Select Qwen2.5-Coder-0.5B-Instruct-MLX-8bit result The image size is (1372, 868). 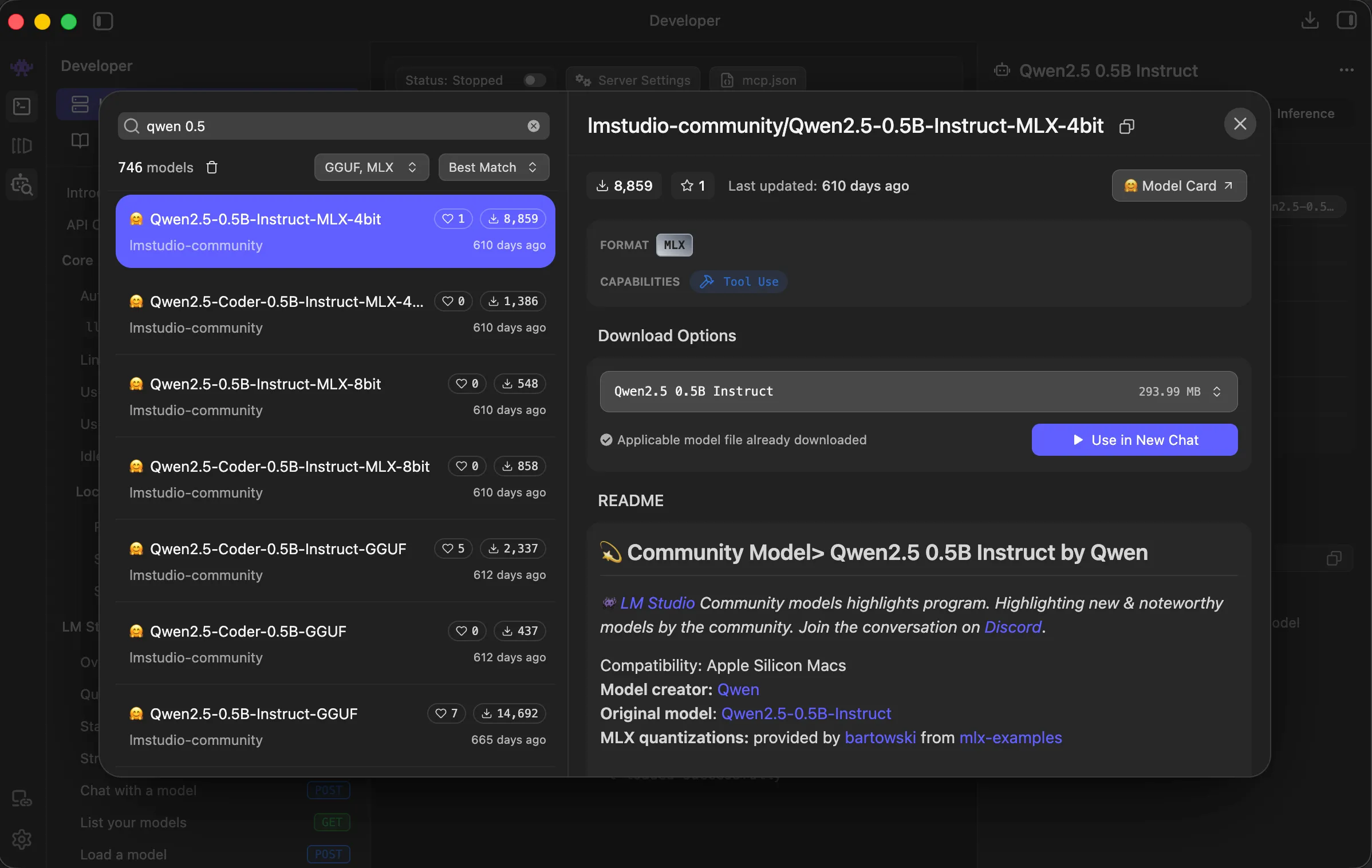click(336, 479)
